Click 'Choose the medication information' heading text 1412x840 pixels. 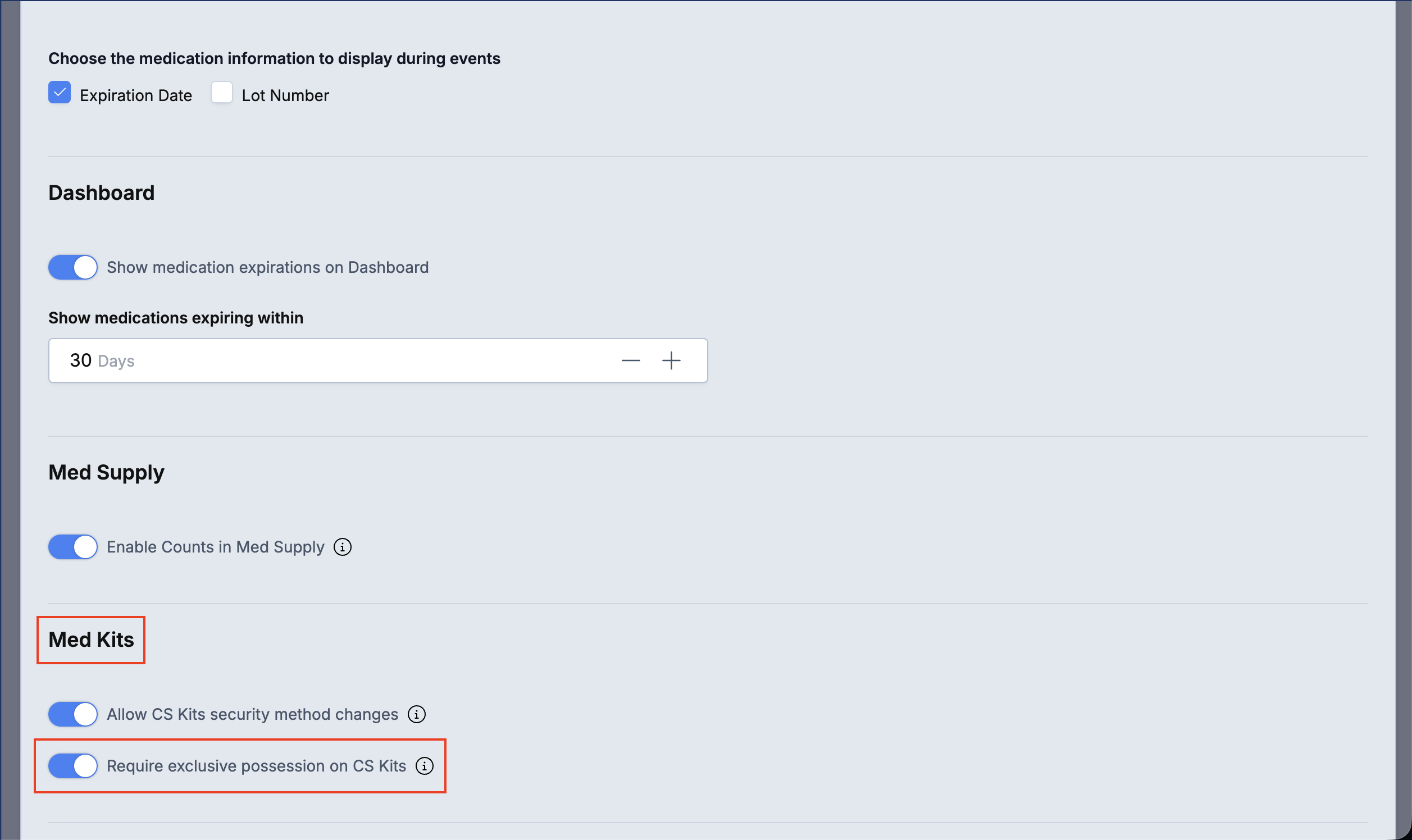point(274,58)
